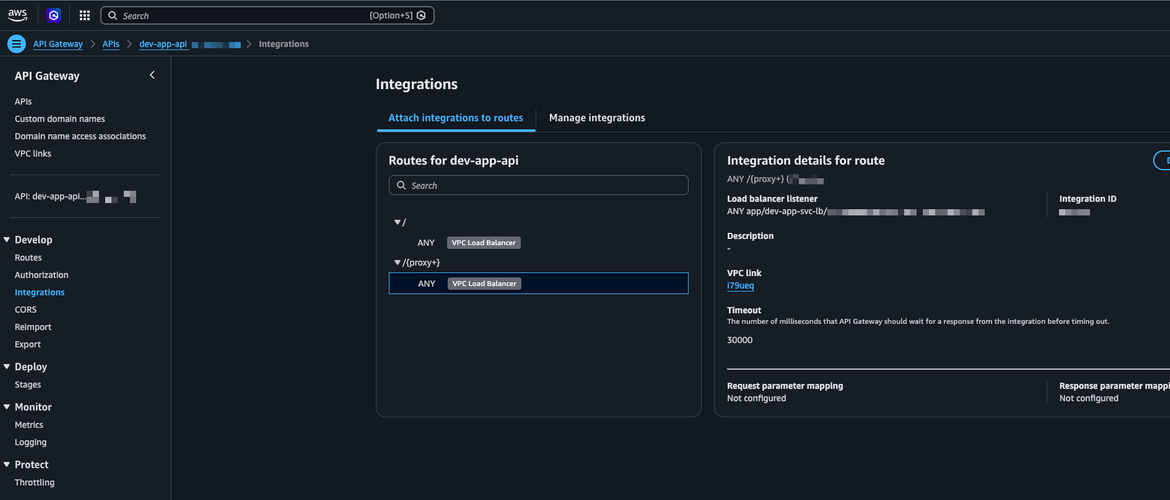This screenshot has height=500, width=1170.
Task: Open Throttling under Protect
Action: tap(34, 482)
